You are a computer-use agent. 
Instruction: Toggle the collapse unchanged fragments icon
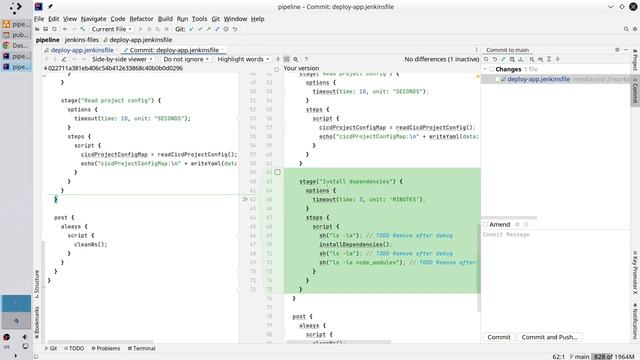278,59
